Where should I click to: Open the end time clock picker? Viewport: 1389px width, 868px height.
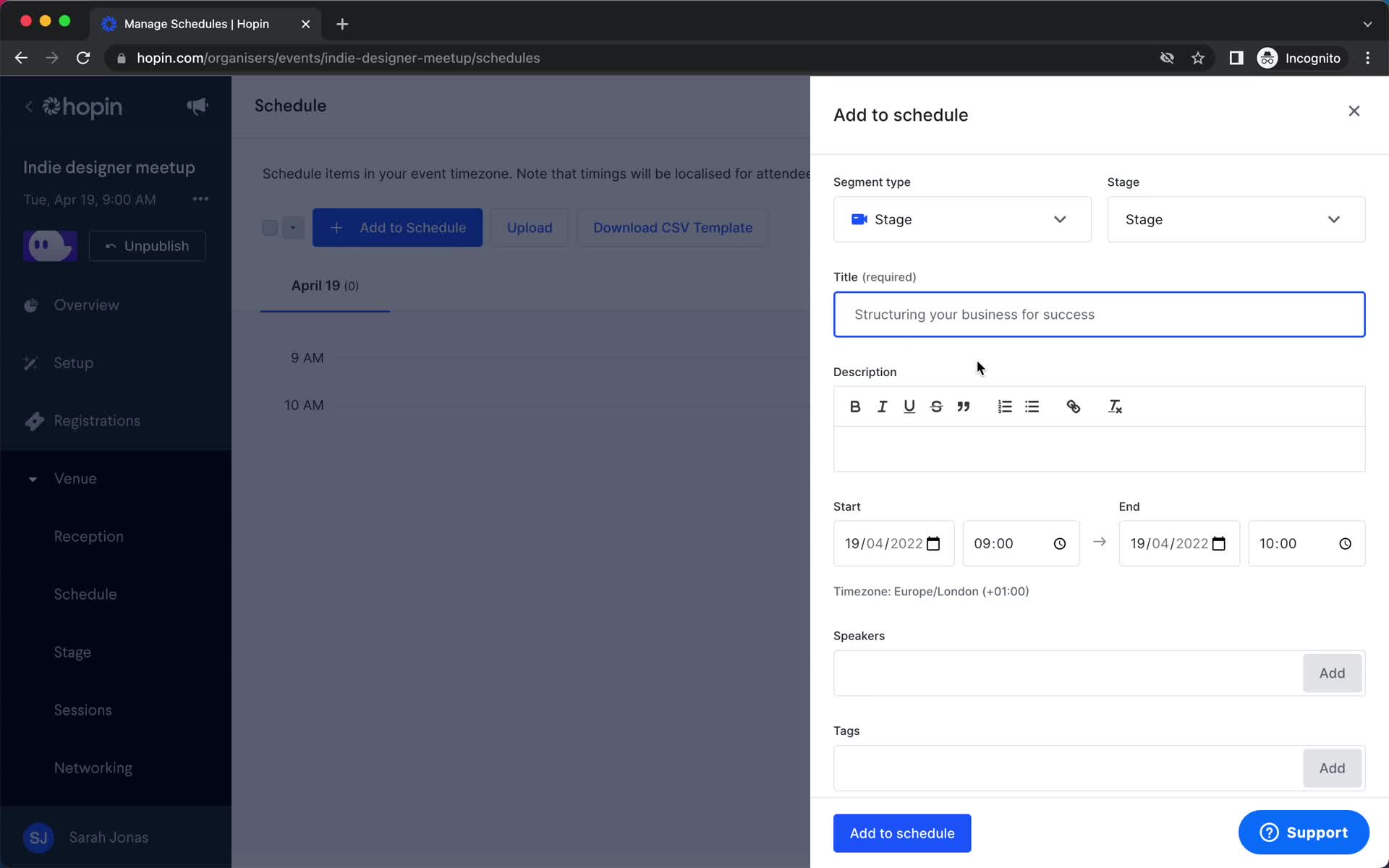[1345, 543]
